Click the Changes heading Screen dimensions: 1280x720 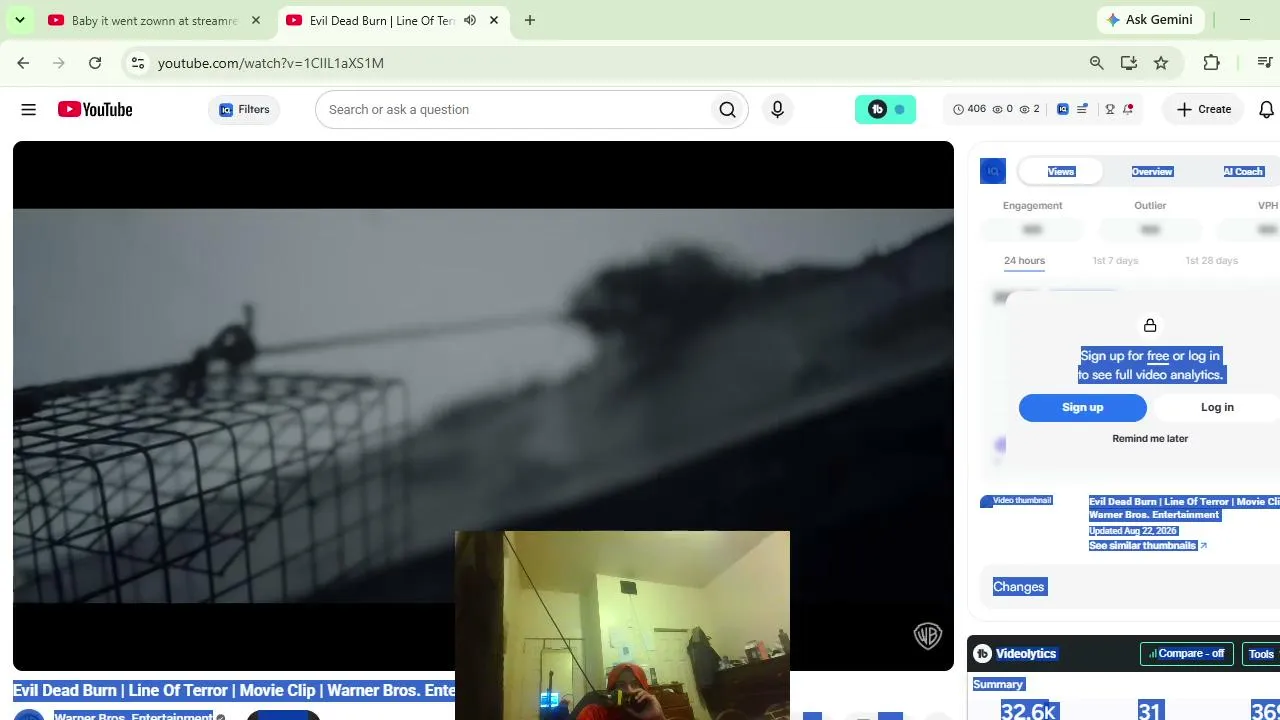coord(1019,587)
